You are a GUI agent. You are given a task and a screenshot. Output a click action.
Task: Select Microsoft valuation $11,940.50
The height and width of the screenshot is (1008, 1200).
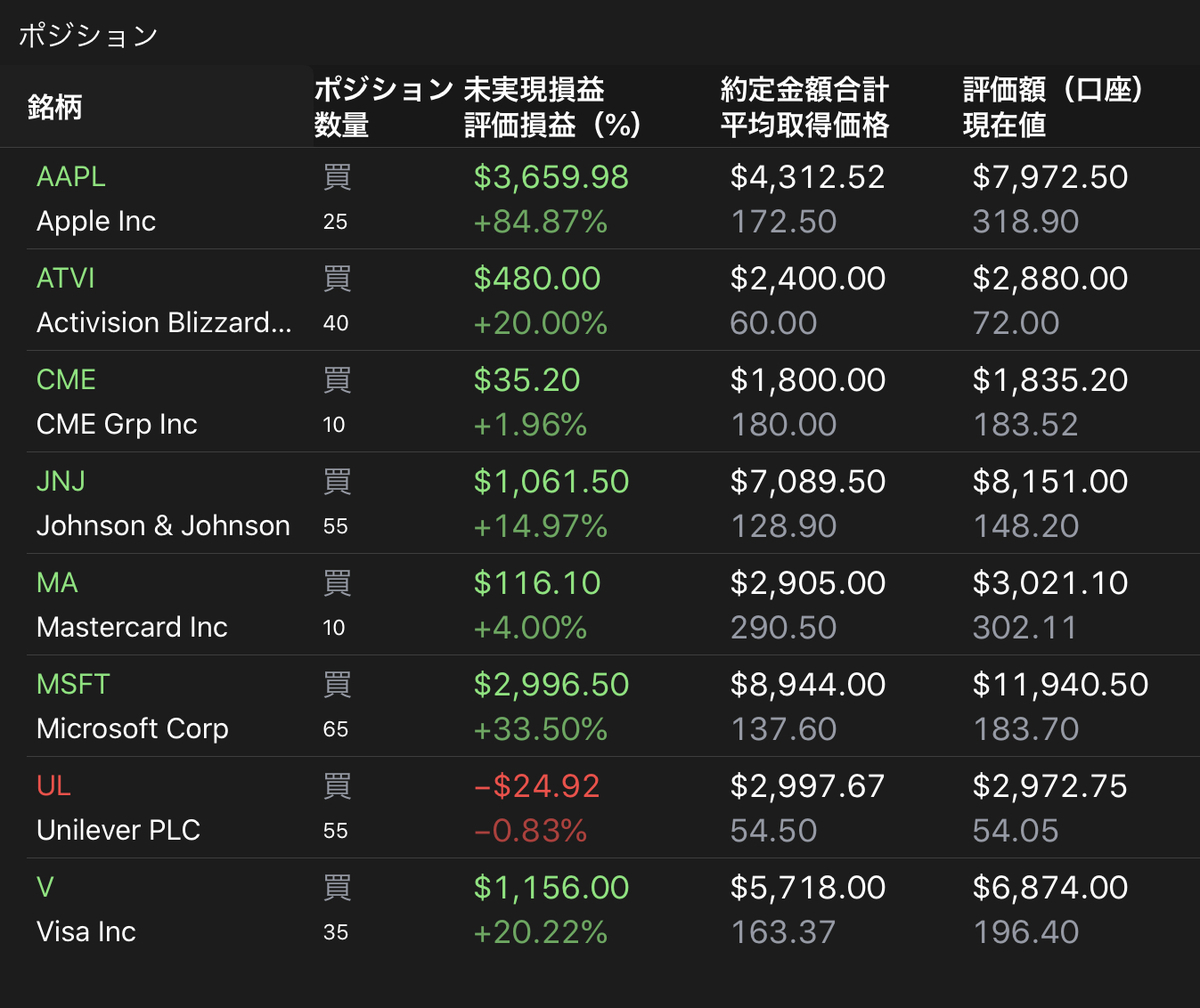click(x=1060, y=684)
